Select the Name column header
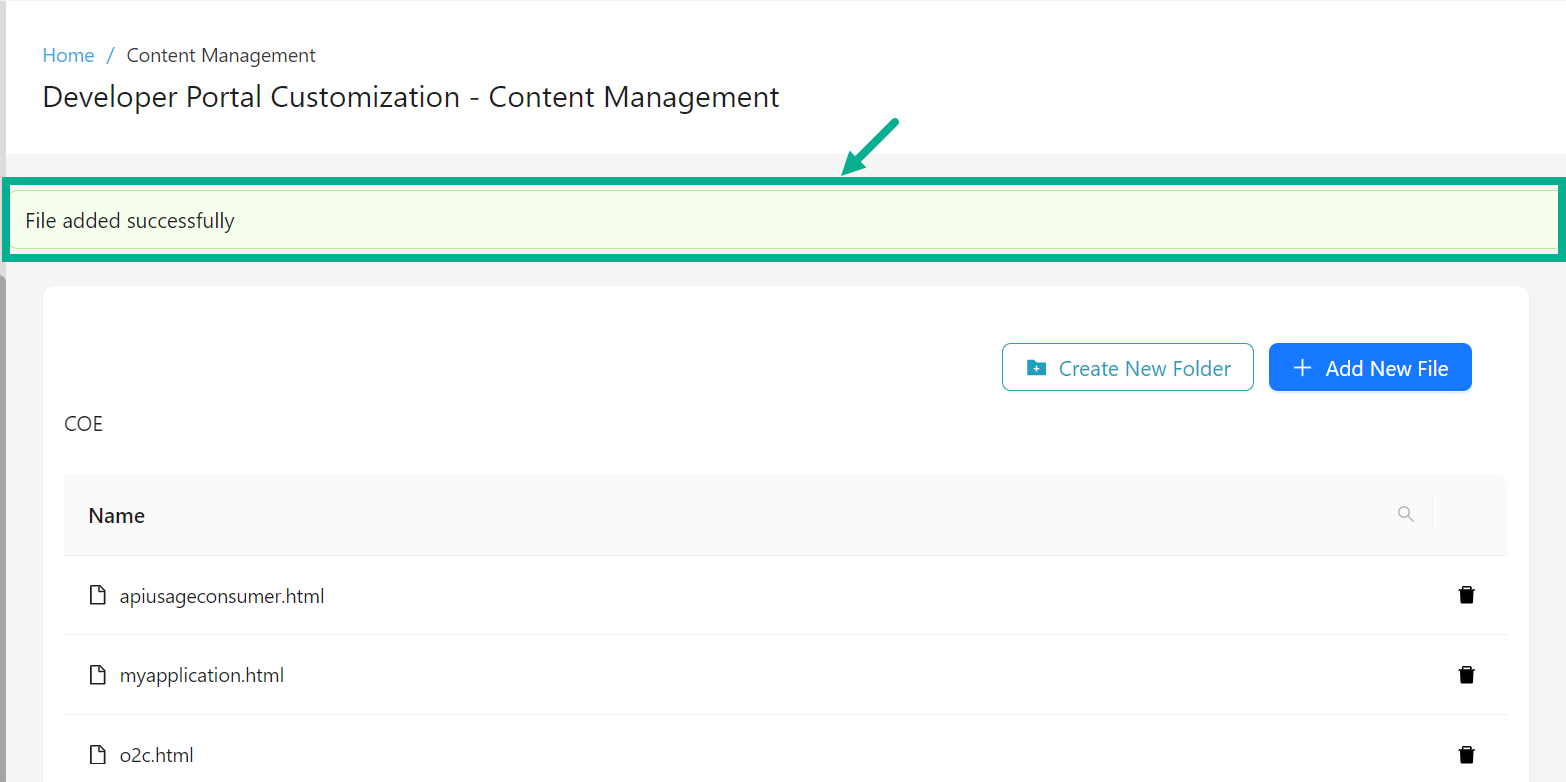1566x782 pixels. point(116,515)
